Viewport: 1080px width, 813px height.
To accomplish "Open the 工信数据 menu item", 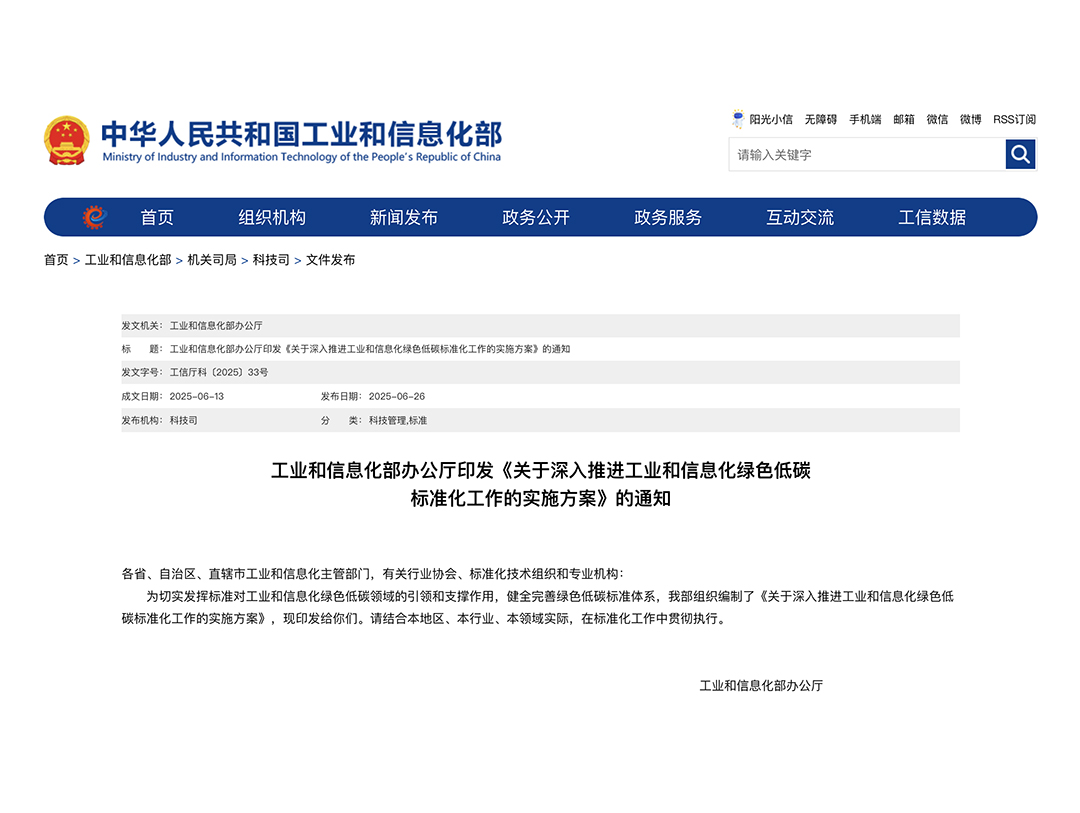I will 932,217.
